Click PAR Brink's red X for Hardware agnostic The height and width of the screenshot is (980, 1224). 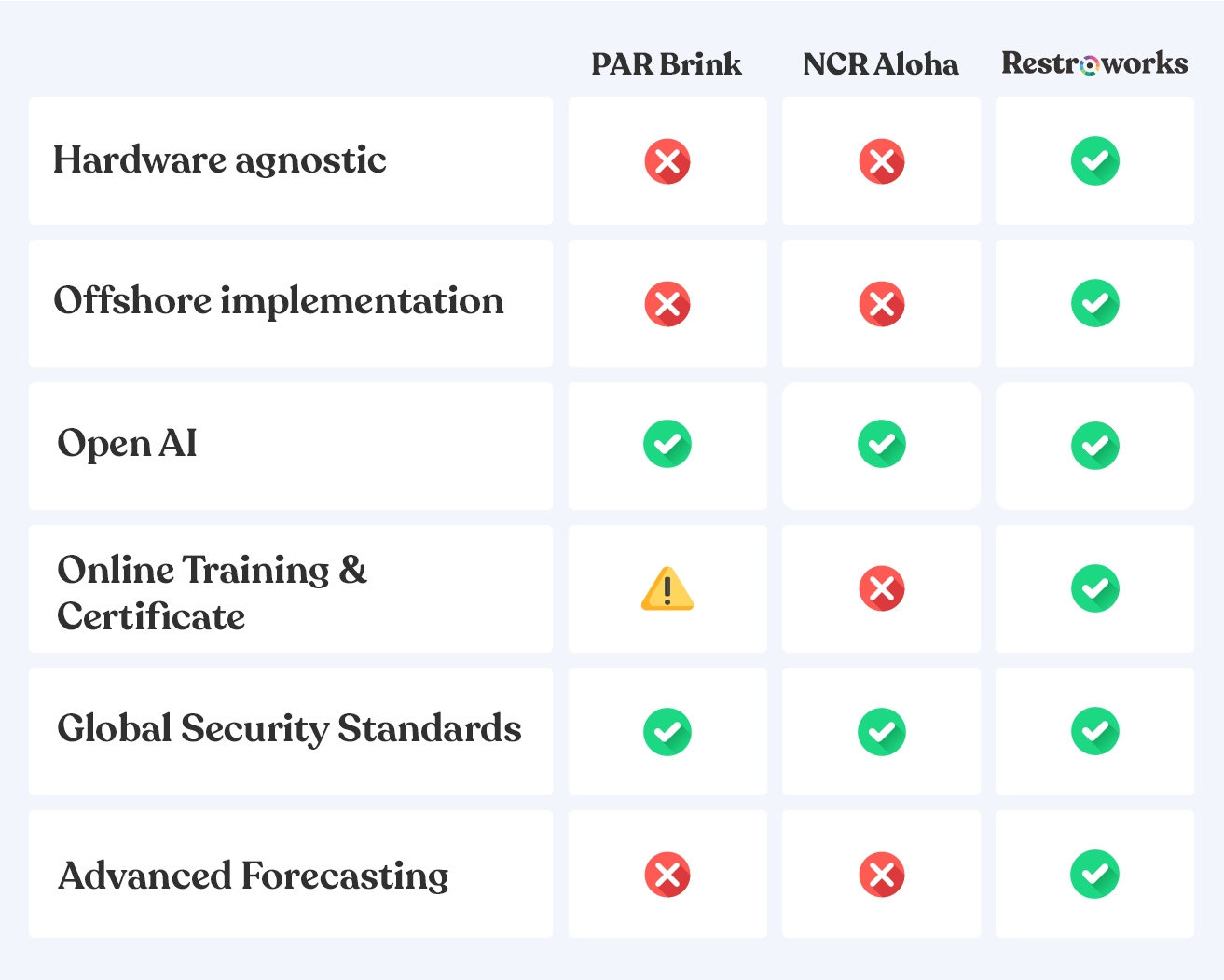[x=667, y=161]
